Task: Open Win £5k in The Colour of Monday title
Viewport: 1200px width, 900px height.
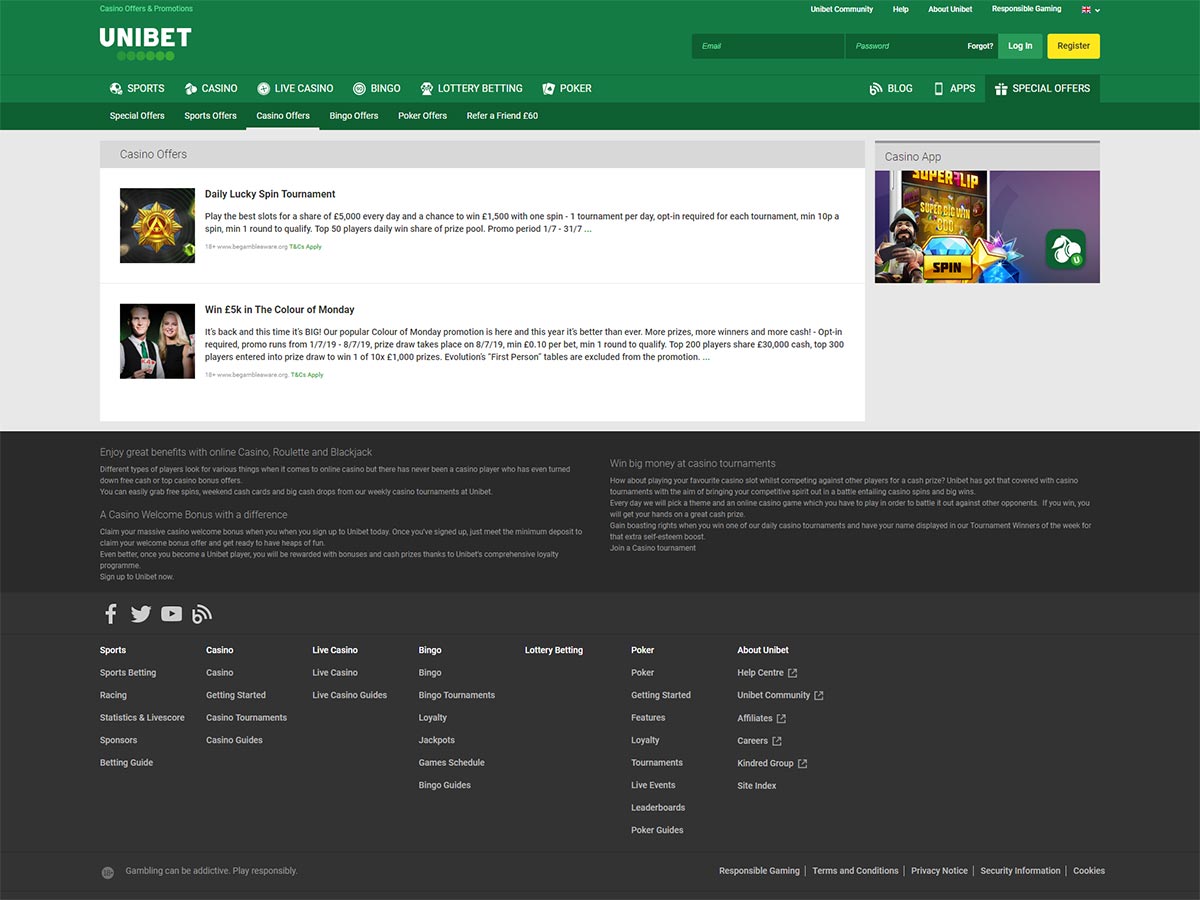Action: point(280,310)
